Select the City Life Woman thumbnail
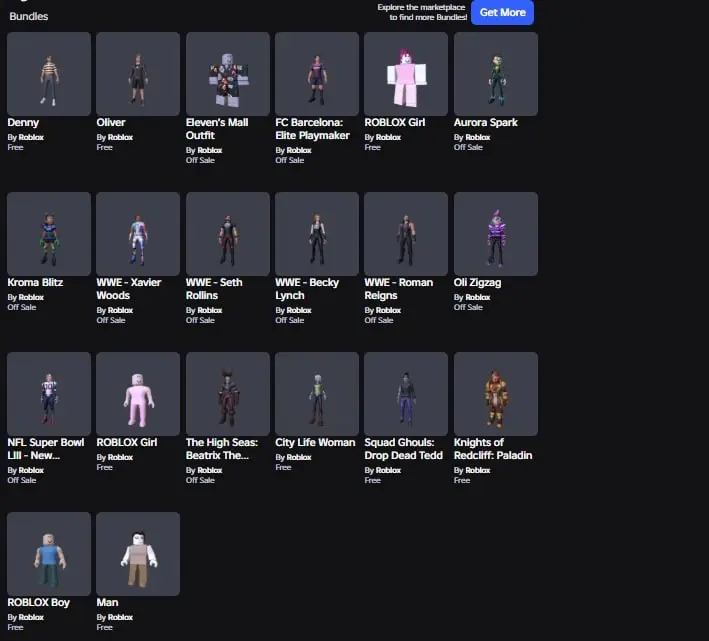 [x=317, y=394]
